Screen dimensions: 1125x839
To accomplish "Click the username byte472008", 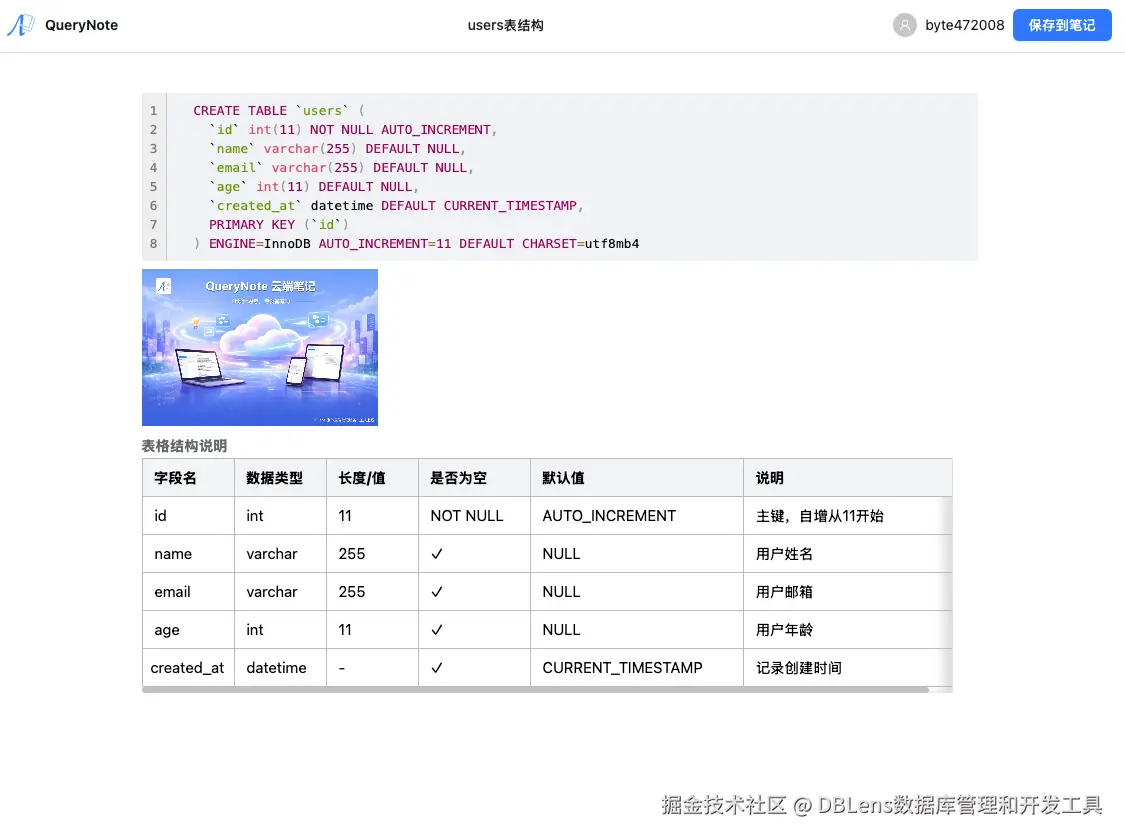I will tap(964, 25).
